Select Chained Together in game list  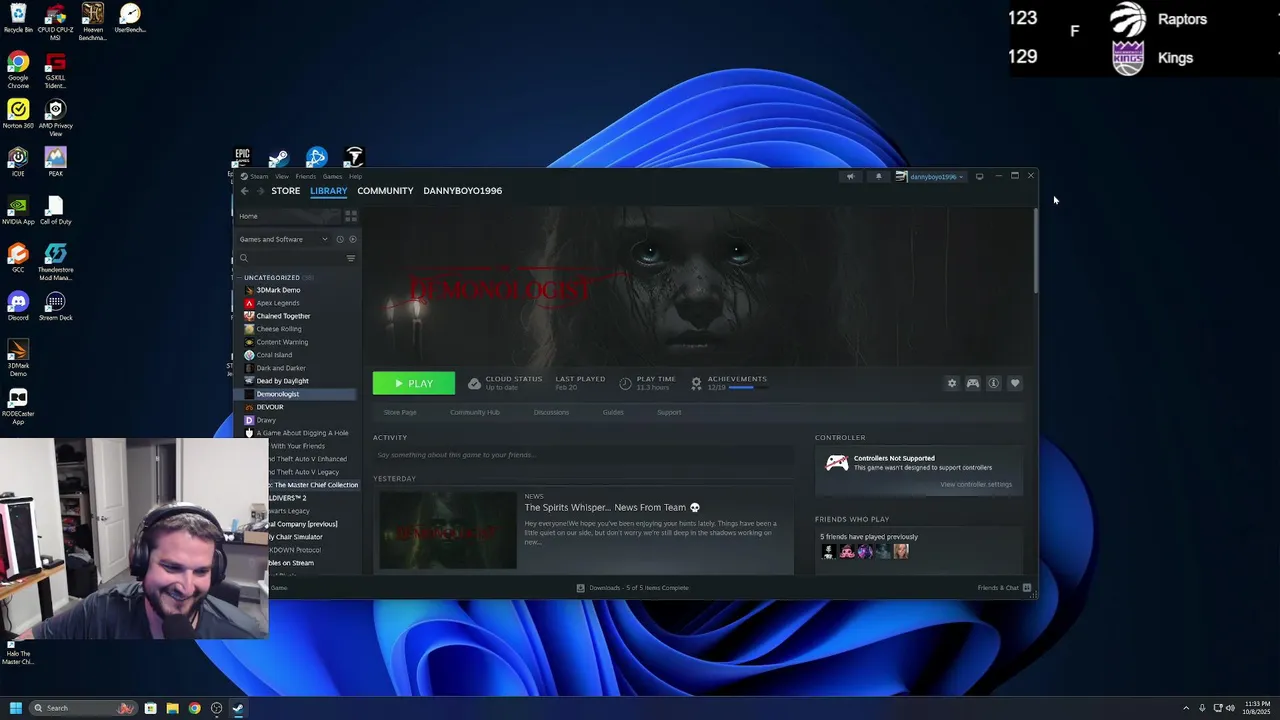[283, 316]
